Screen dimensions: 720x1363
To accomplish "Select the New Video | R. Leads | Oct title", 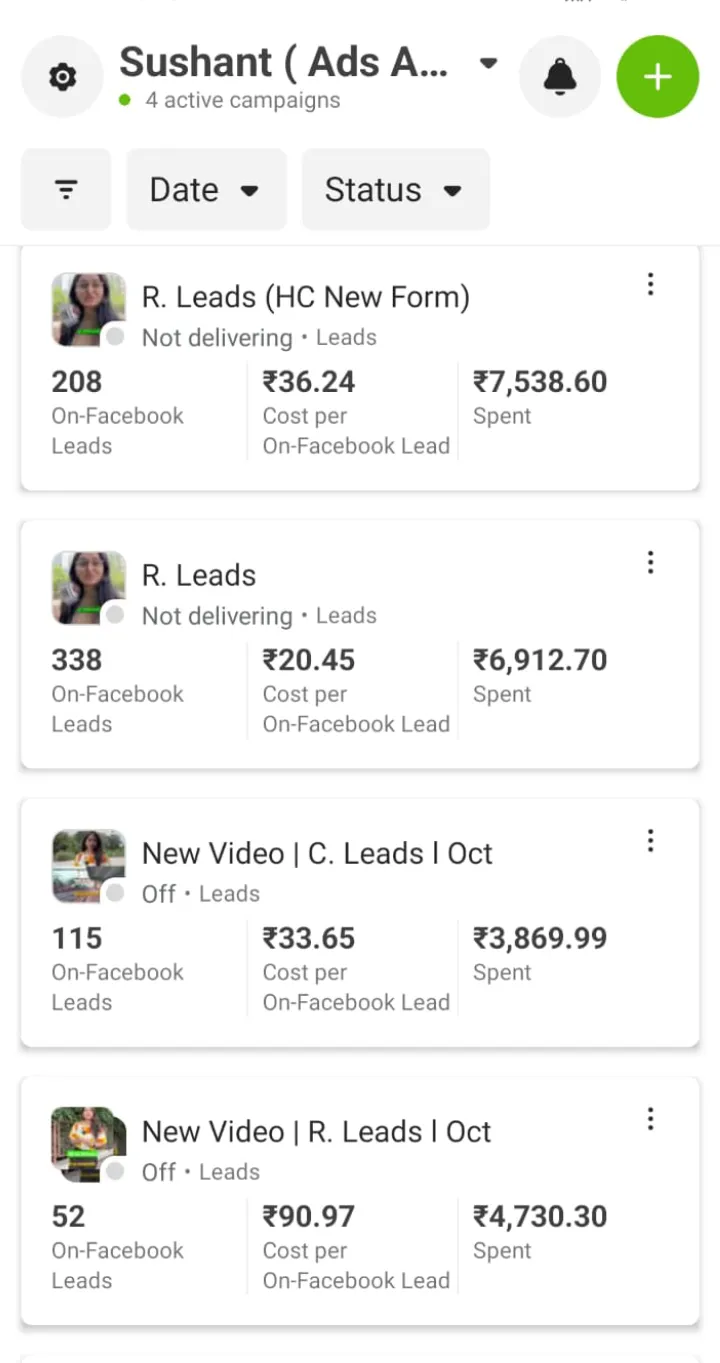I will point(317,1131).
